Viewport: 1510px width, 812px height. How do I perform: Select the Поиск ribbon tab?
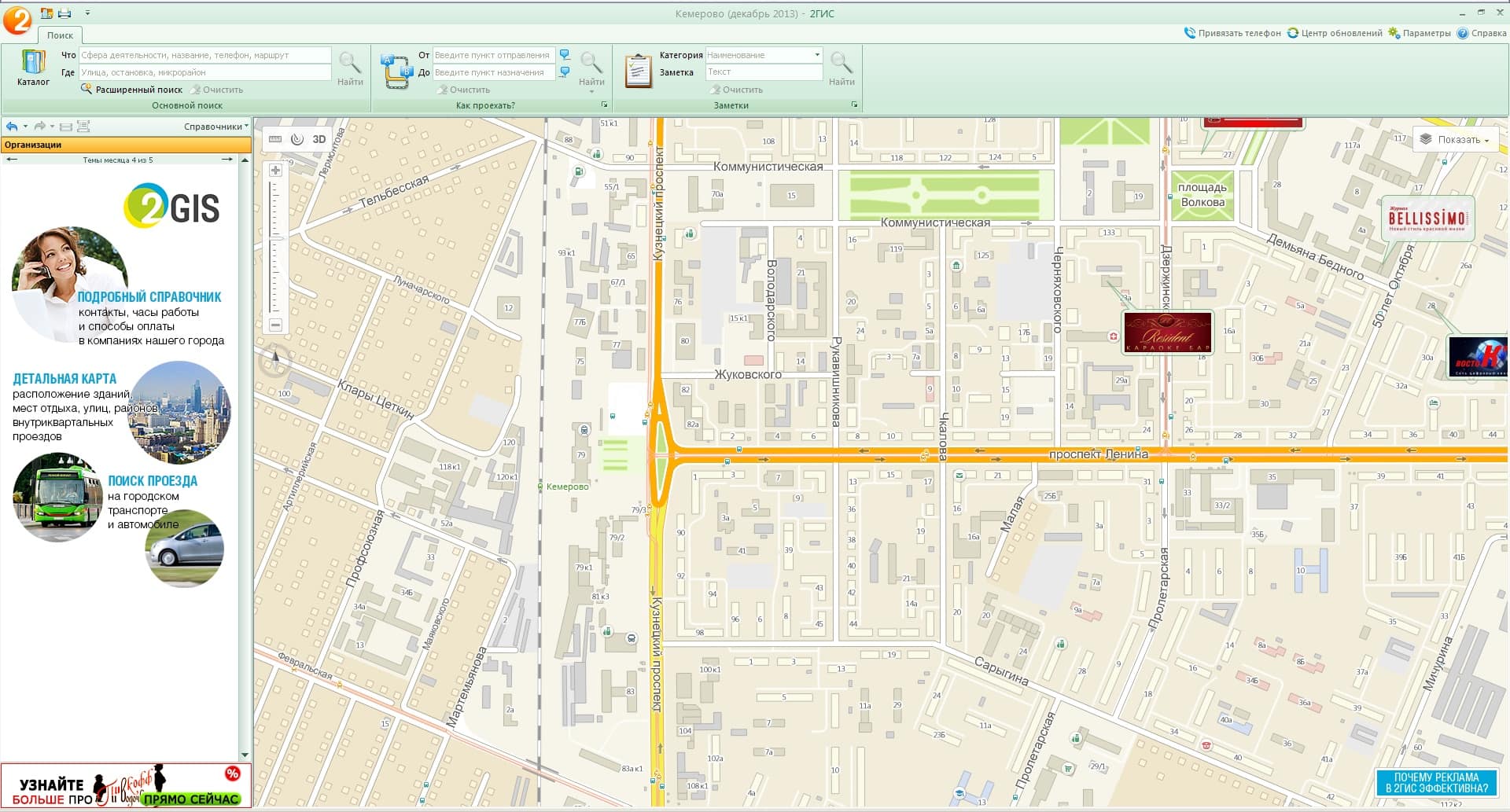tap(60, 35)
